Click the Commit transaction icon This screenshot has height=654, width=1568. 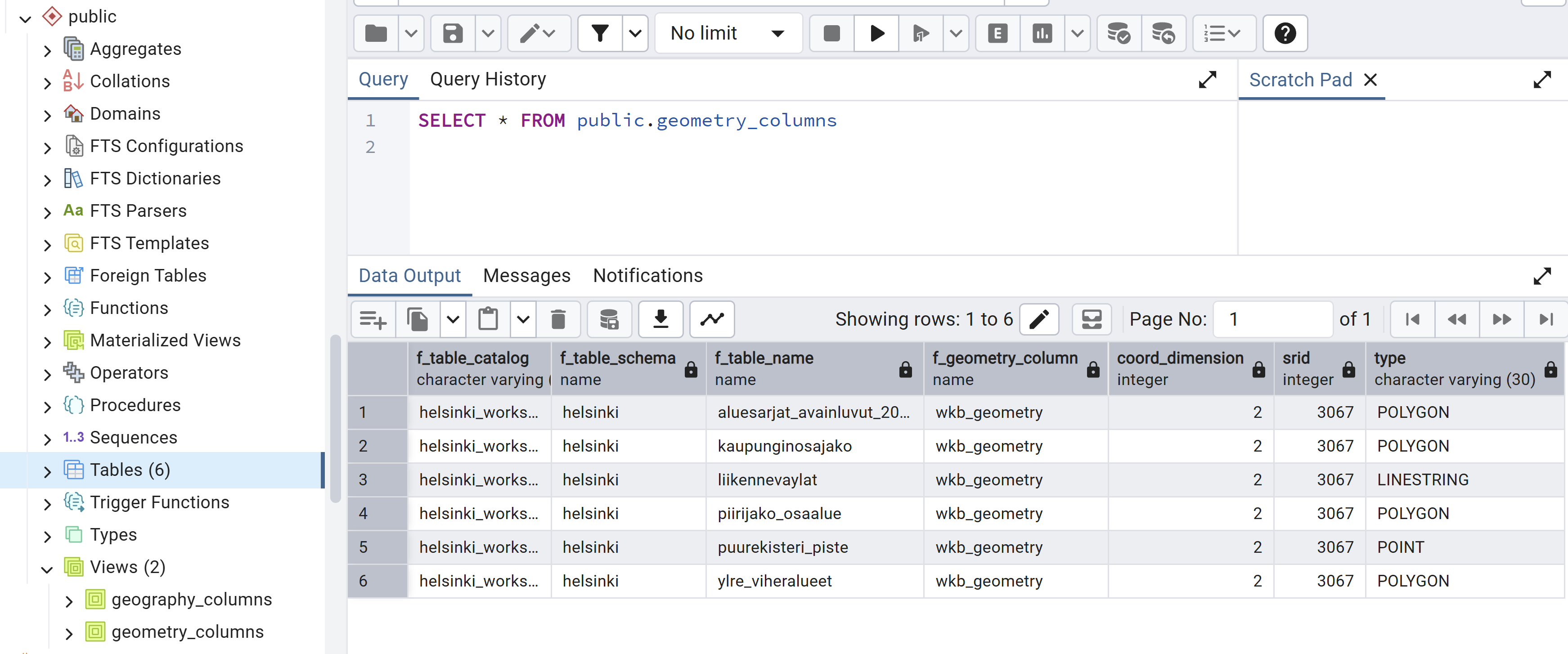coord(1118,33)
